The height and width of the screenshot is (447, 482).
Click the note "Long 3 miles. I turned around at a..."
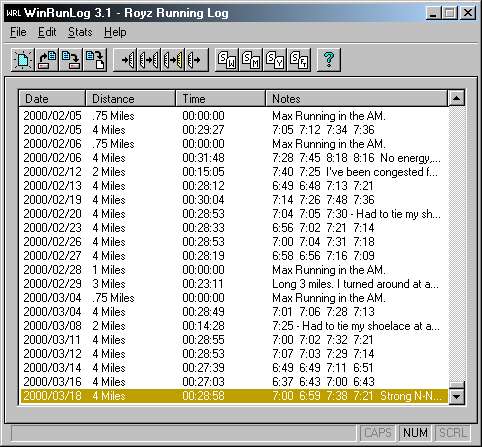pyautogui.click(x=356, y=284)
